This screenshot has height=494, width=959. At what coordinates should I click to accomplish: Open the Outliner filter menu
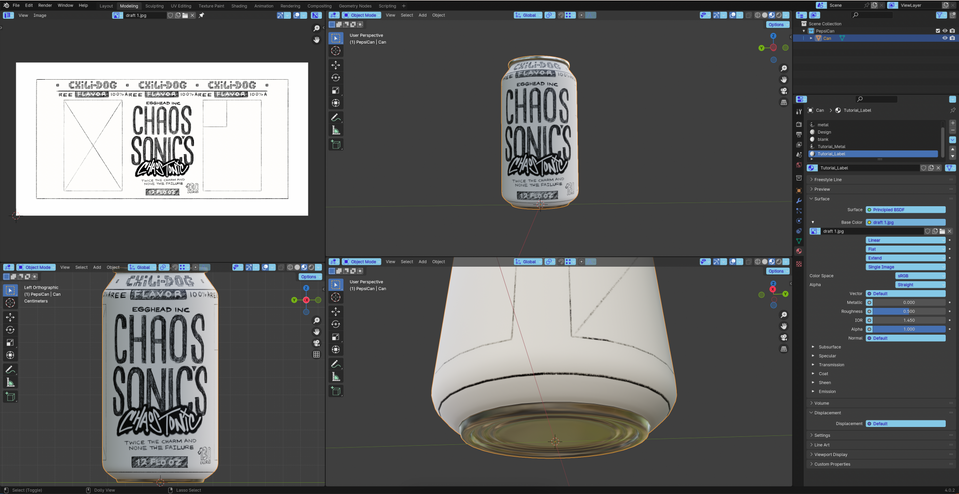tap(941, 15)
